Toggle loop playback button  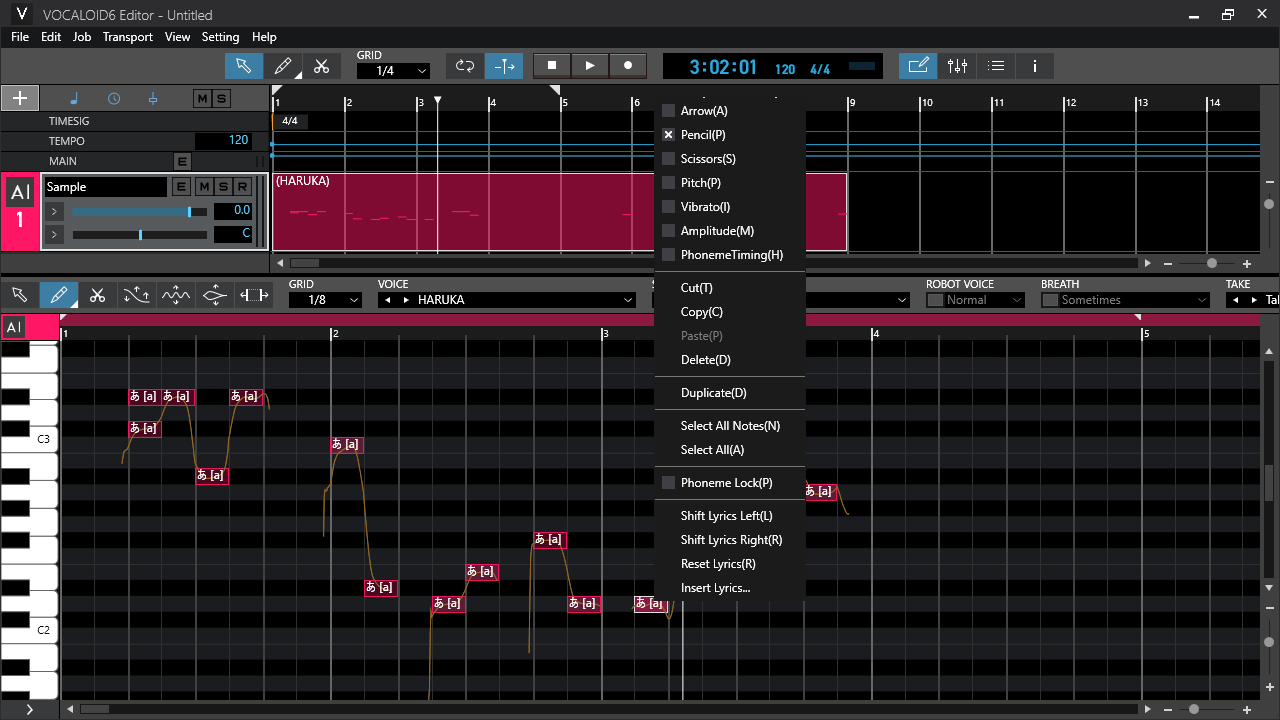(x=465, y=66)
